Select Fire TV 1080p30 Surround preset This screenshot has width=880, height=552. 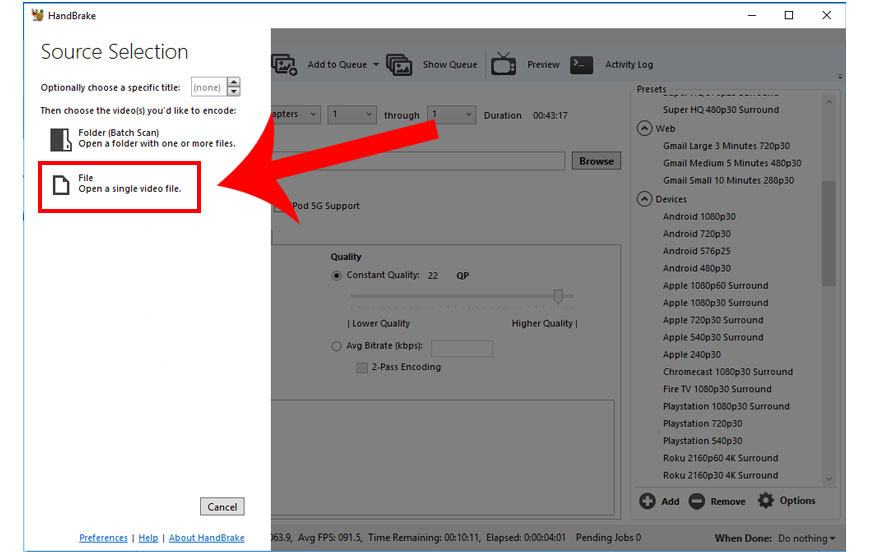tap(717, 389)
